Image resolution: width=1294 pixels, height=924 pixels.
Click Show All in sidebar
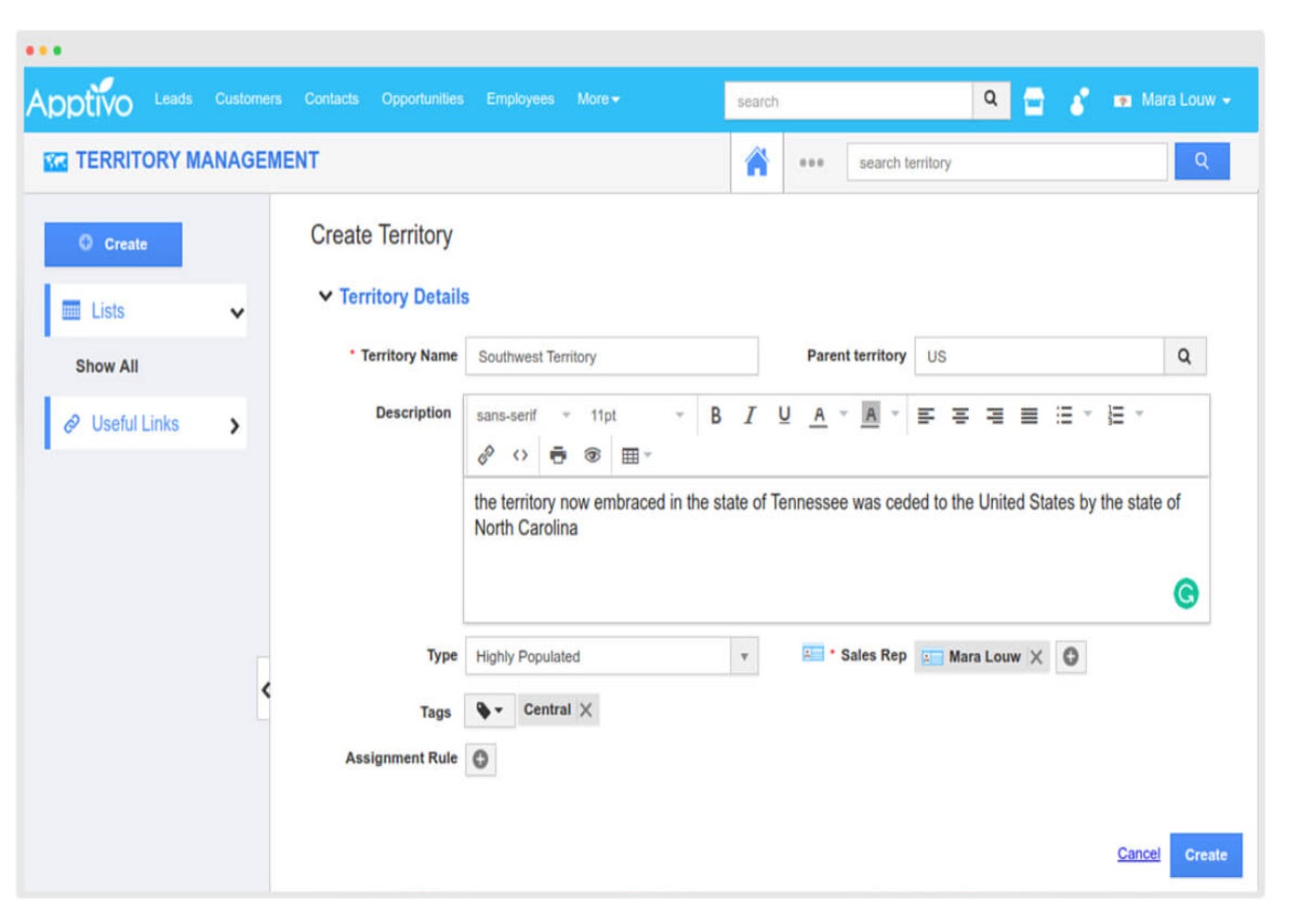pyautogui.click(x=107, y=367)
